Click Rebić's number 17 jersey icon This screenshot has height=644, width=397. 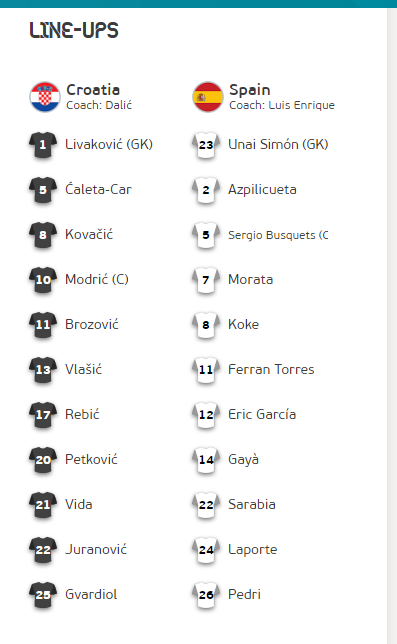pos(43,415)
